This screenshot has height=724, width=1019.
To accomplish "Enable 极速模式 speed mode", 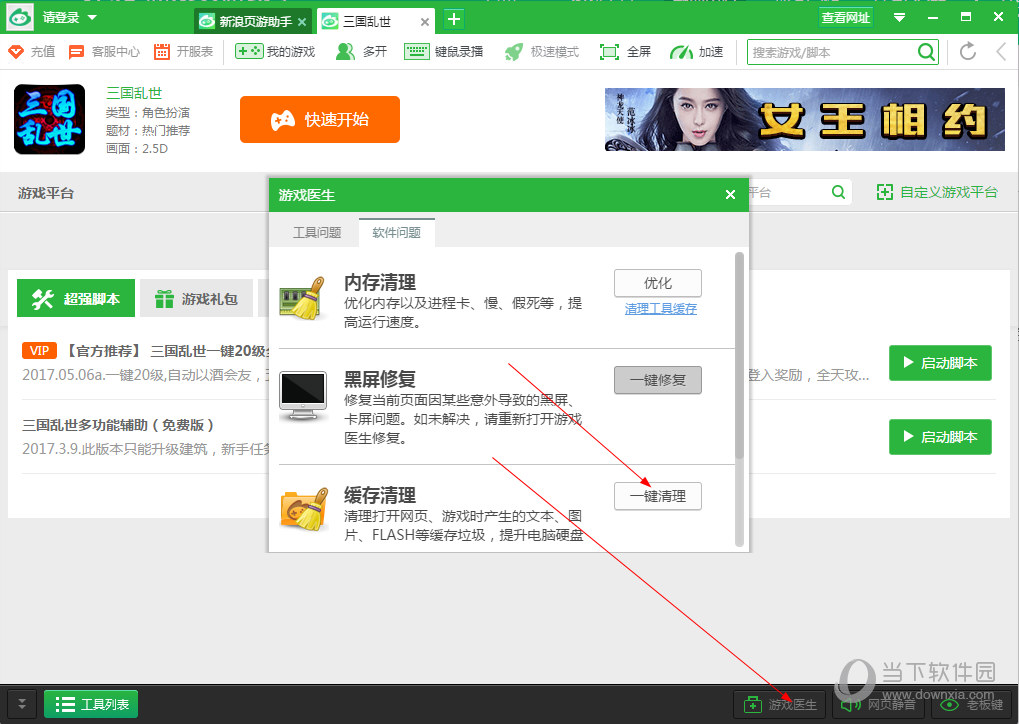I will tap(540, 52).
